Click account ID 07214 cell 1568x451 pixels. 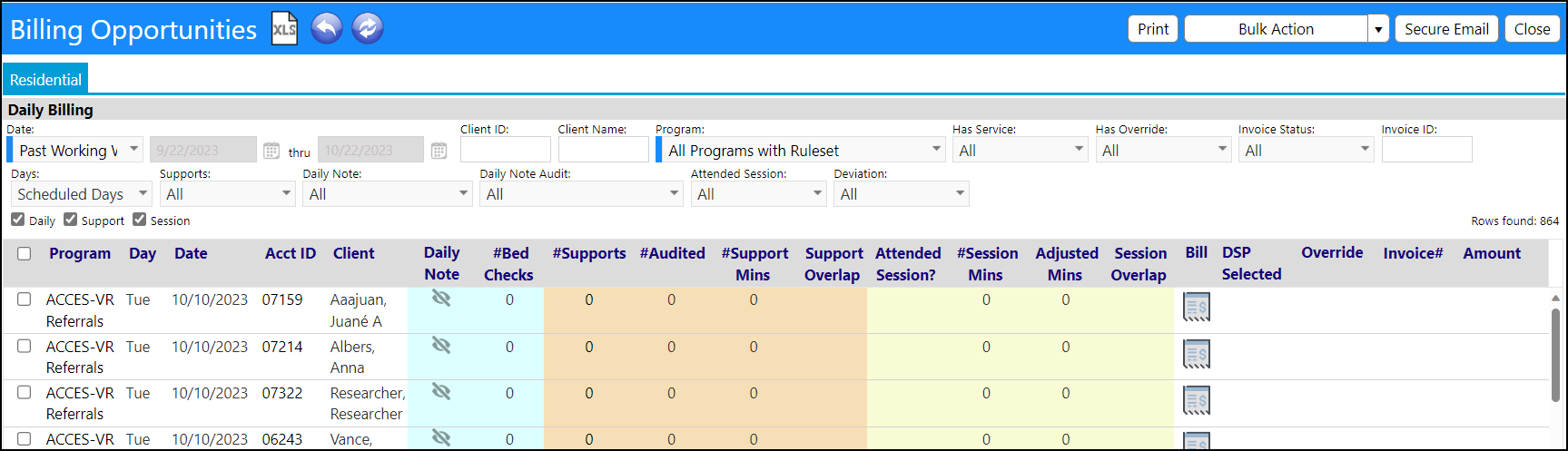coord(282,347)
